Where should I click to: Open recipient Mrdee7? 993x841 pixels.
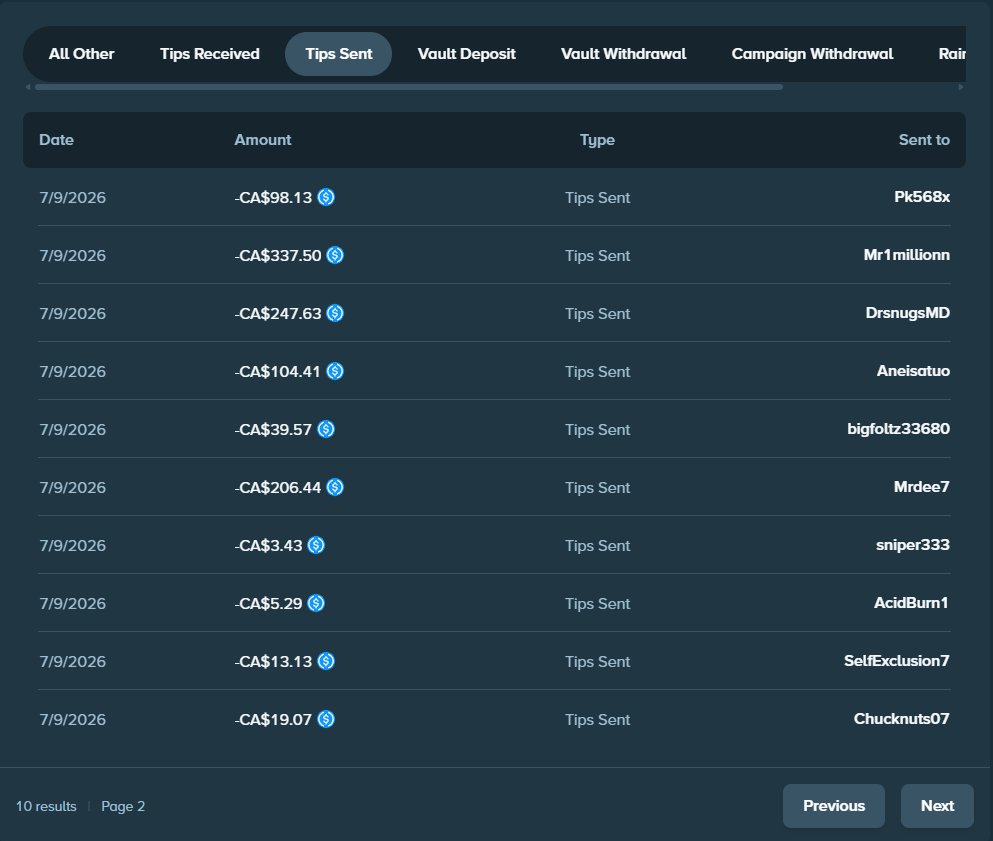(x=921, y=486)
